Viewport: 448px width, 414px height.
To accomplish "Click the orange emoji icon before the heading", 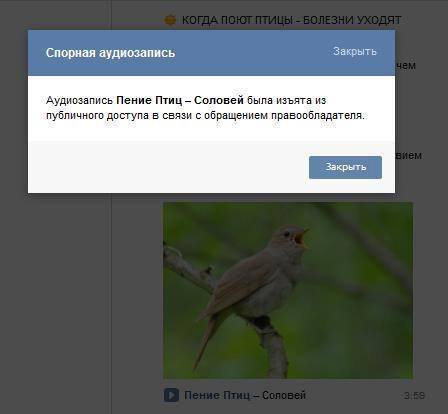I will point(170,20).
